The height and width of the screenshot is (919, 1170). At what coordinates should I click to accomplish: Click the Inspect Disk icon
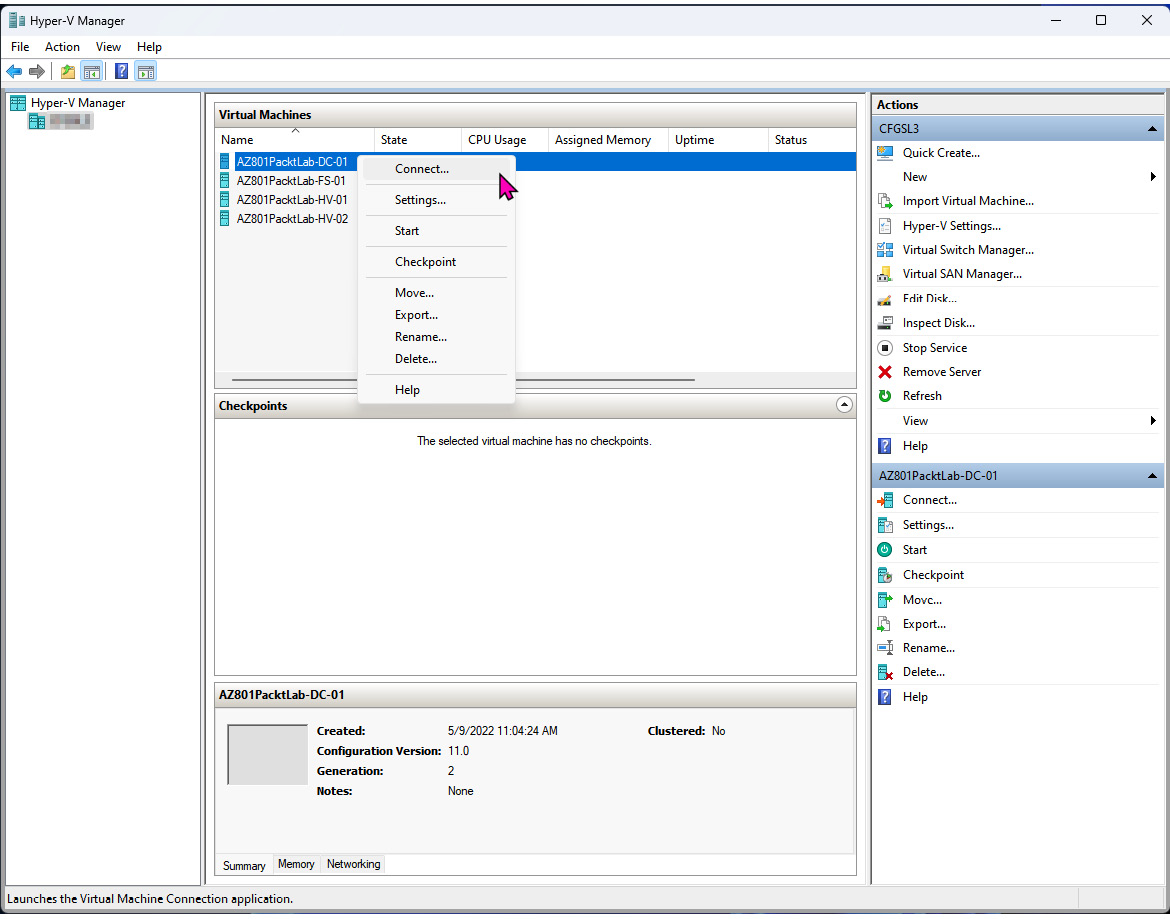(885, 323)
